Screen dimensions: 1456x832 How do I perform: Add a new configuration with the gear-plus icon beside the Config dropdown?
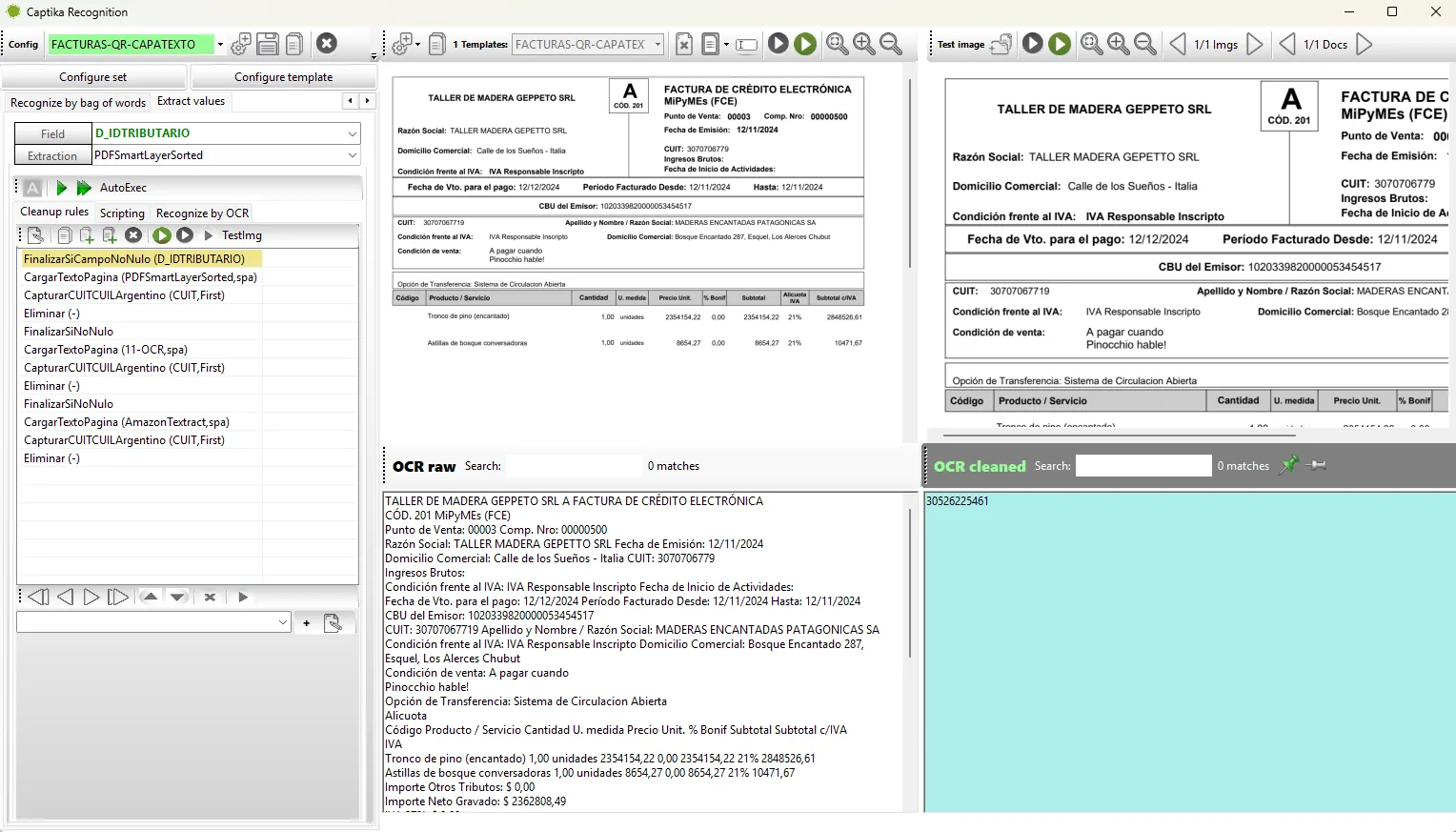coord(241,44)
